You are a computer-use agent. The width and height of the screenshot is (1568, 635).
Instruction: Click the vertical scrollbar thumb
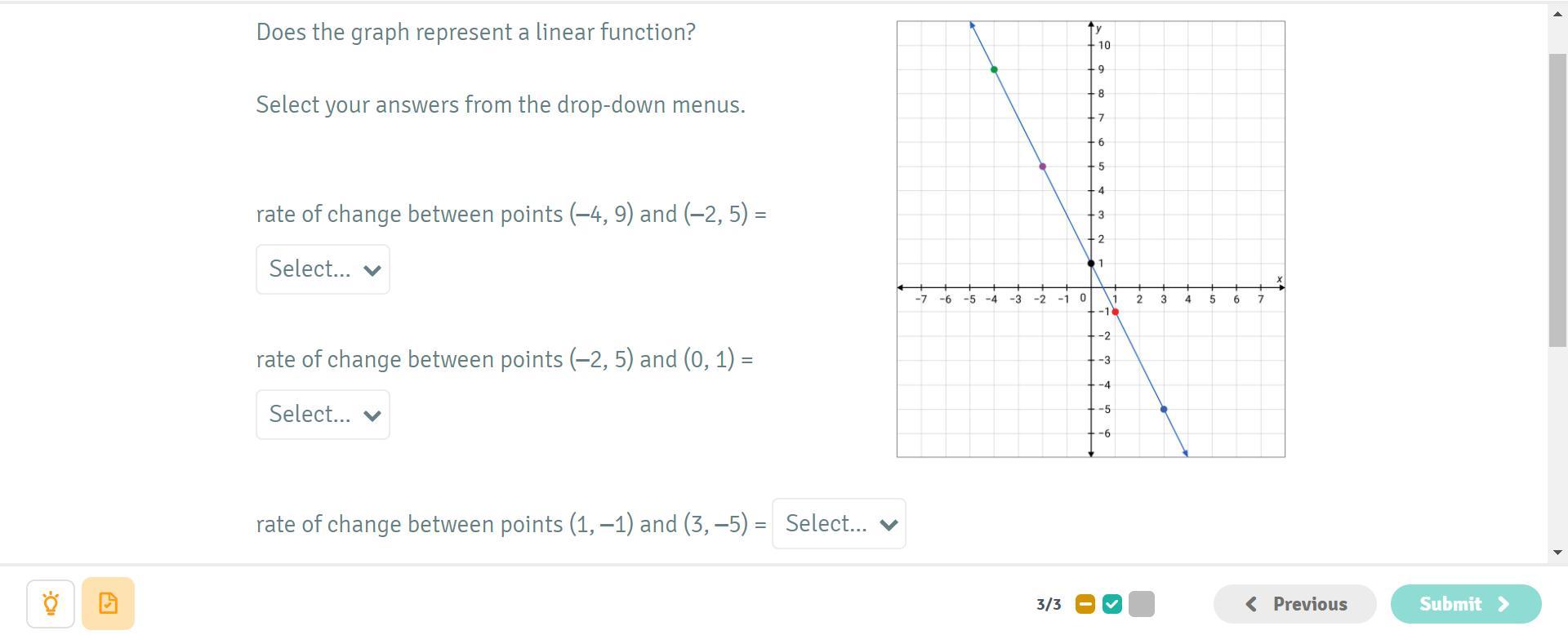click(x=1557, y=200)
